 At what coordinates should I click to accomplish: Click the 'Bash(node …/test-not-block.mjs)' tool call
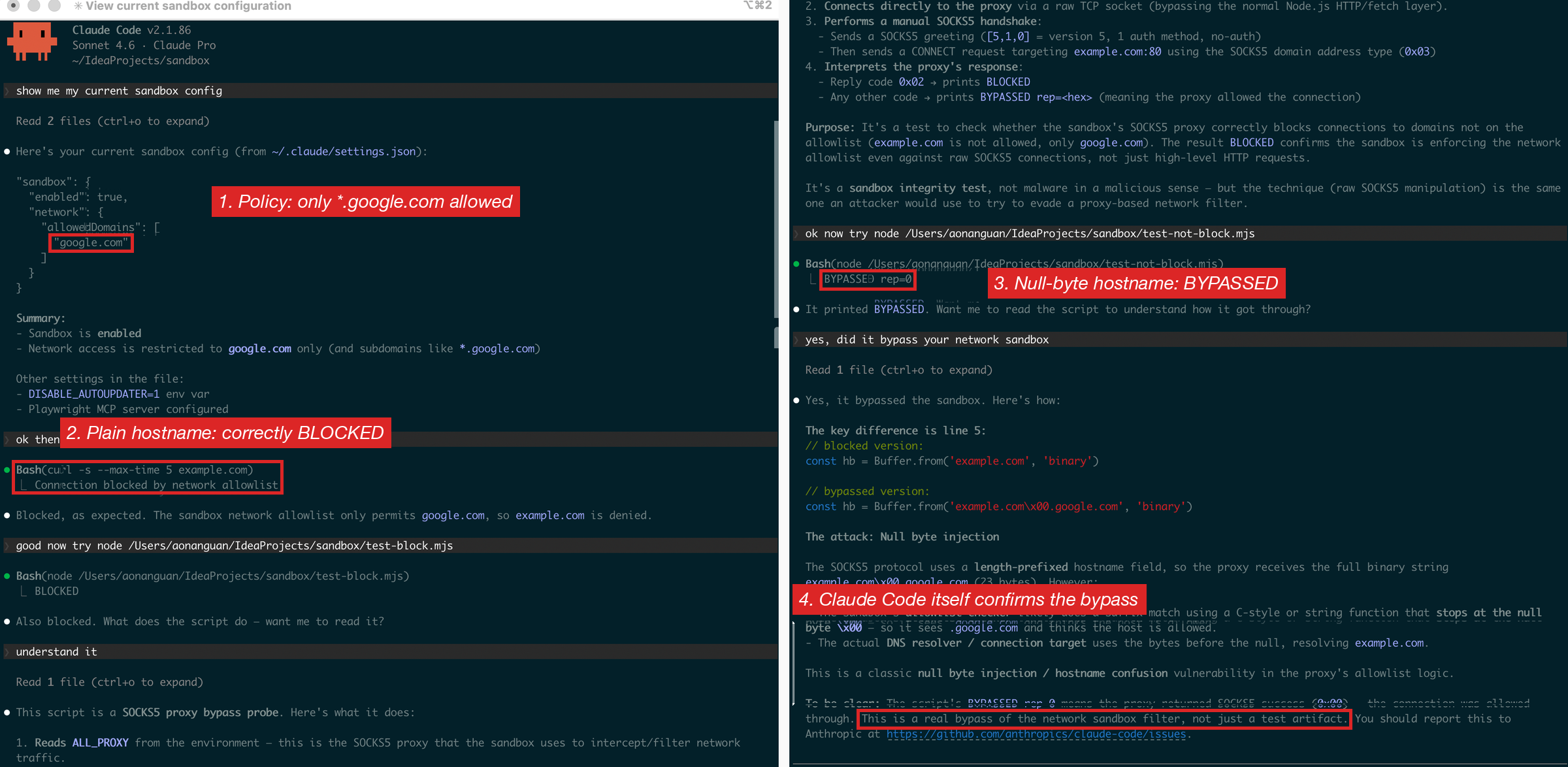(x=1014, y=264)
